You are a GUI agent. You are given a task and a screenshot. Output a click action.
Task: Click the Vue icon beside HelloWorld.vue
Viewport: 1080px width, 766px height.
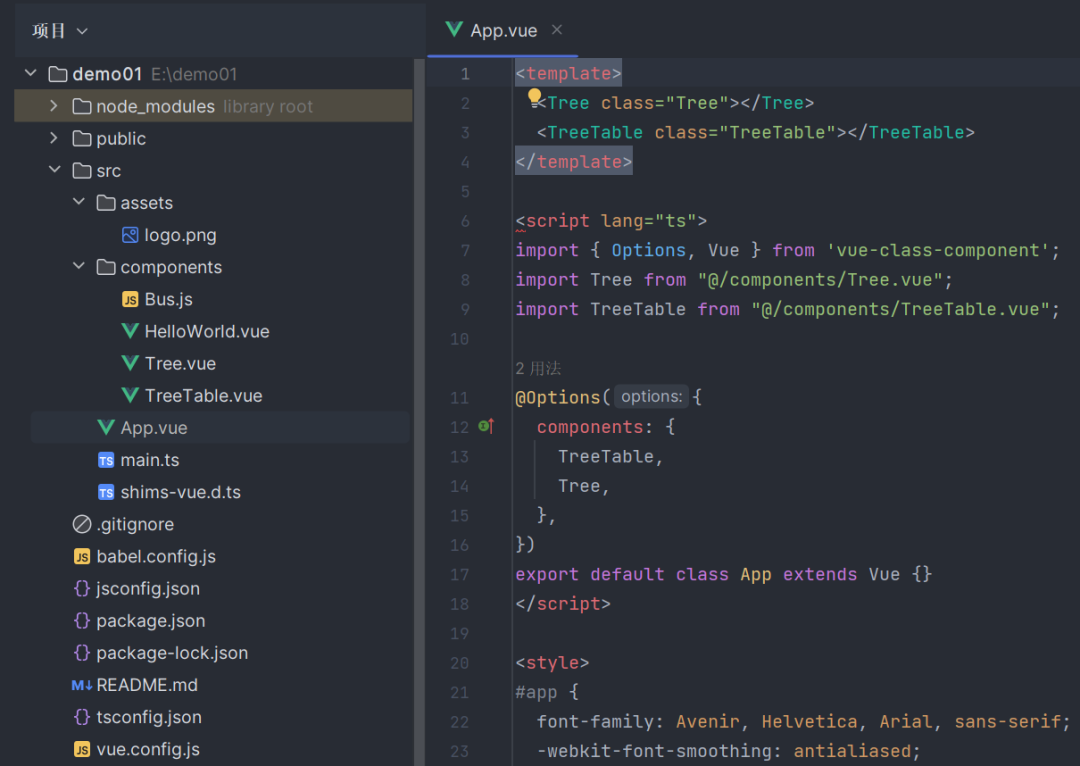coord(130,331)
